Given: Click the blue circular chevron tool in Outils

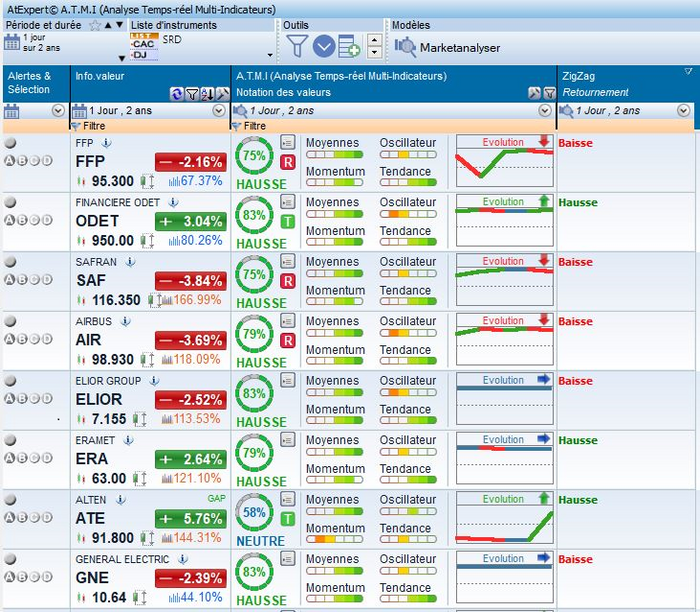Looking at the screenshot, I should point(324,46).
